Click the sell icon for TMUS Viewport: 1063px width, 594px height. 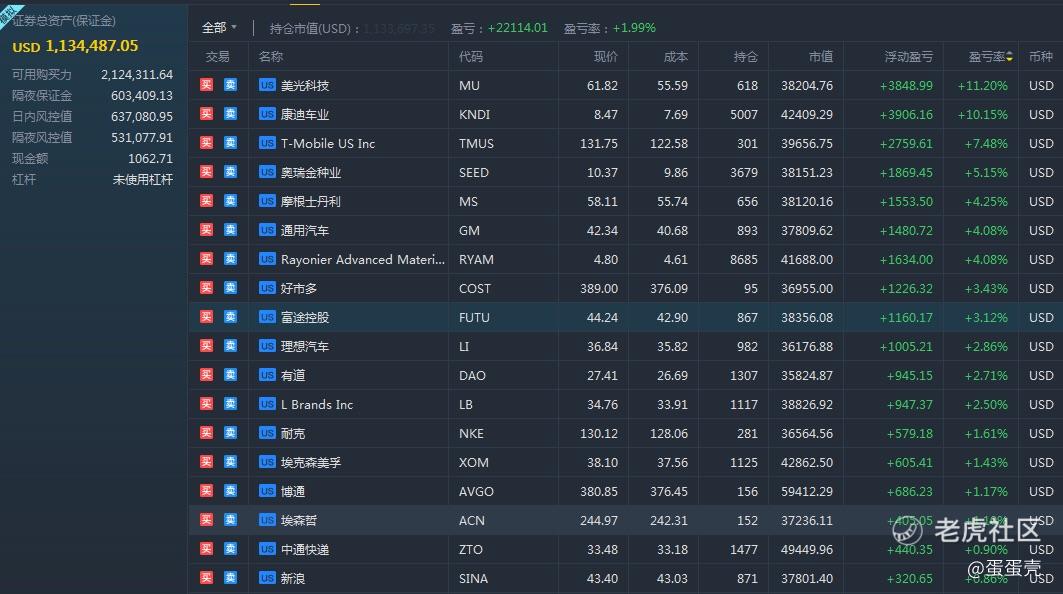(x=230, y=143)
